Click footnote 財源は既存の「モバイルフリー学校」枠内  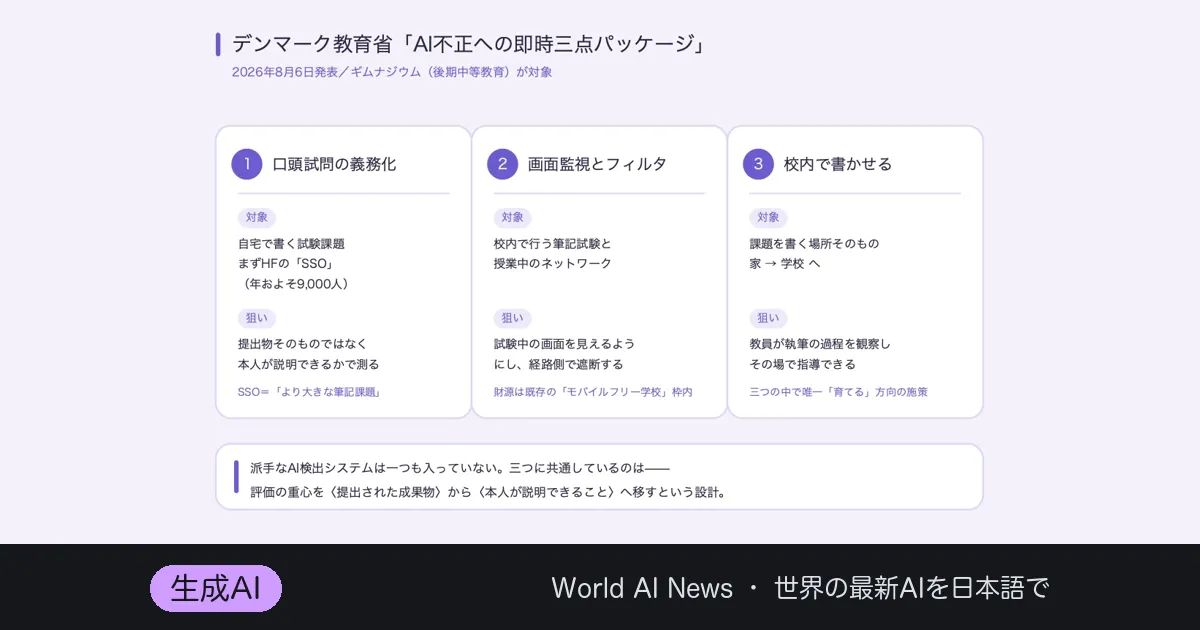pyautogui.click(x=593, y=392)
